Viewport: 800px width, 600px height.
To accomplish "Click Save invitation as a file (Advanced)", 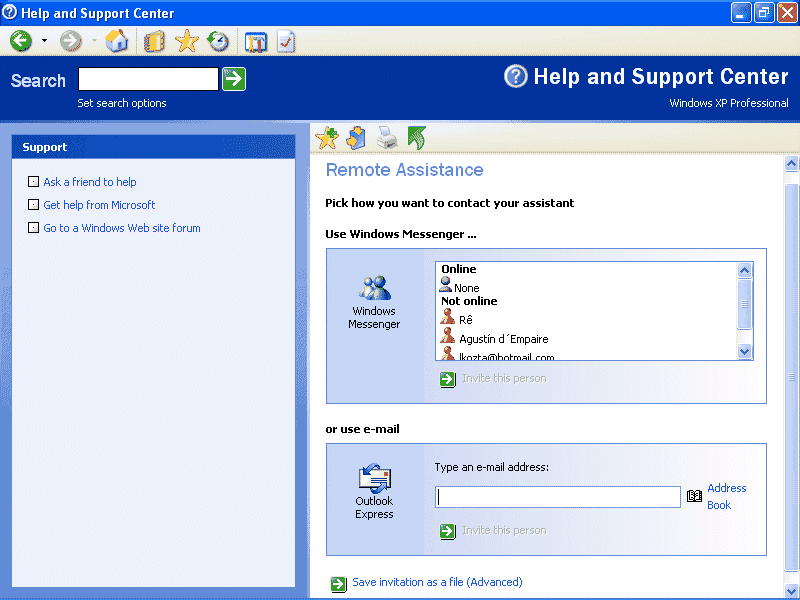I will tap(437, 582).
